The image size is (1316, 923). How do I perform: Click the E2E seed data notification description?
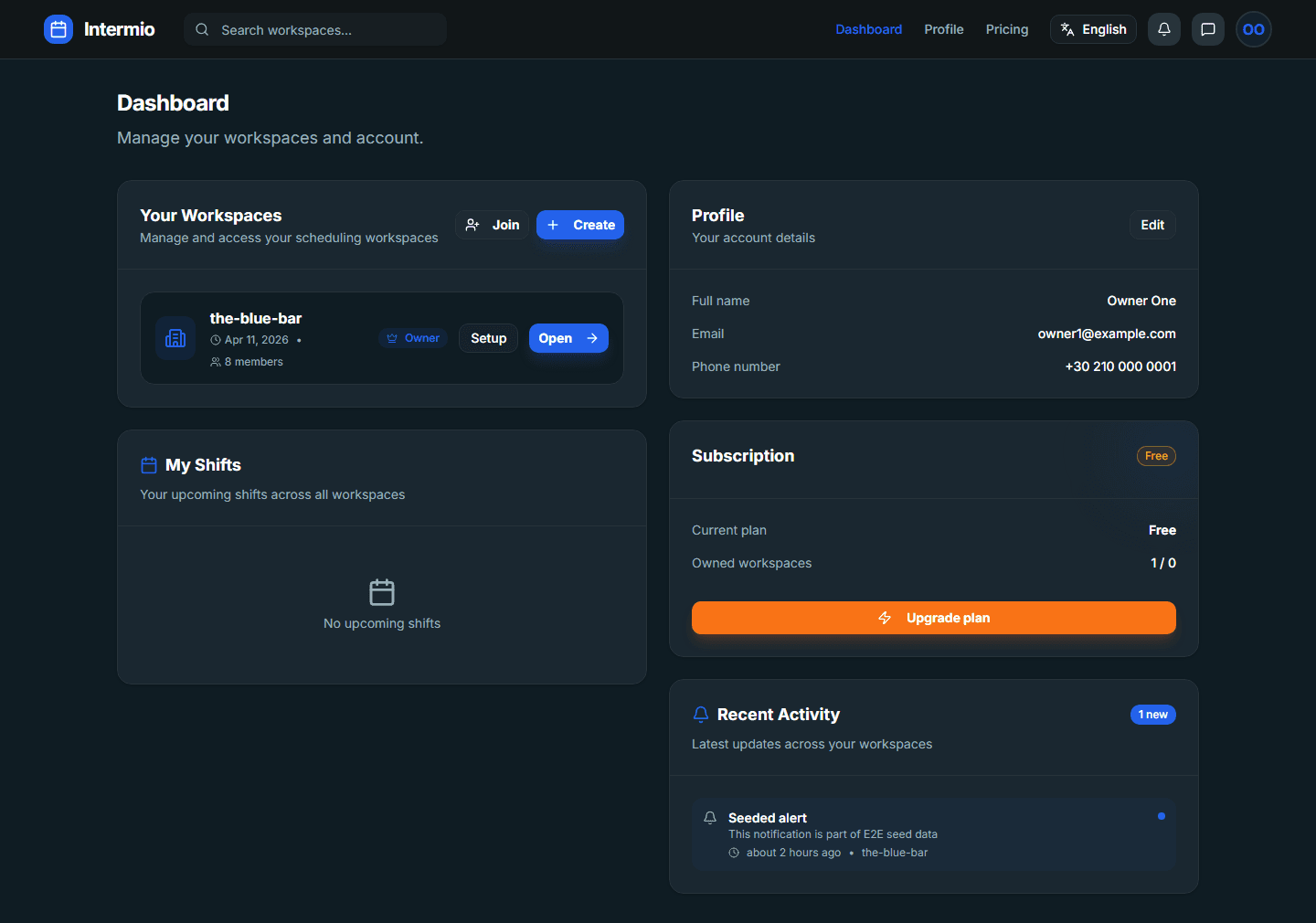[833, 834]
